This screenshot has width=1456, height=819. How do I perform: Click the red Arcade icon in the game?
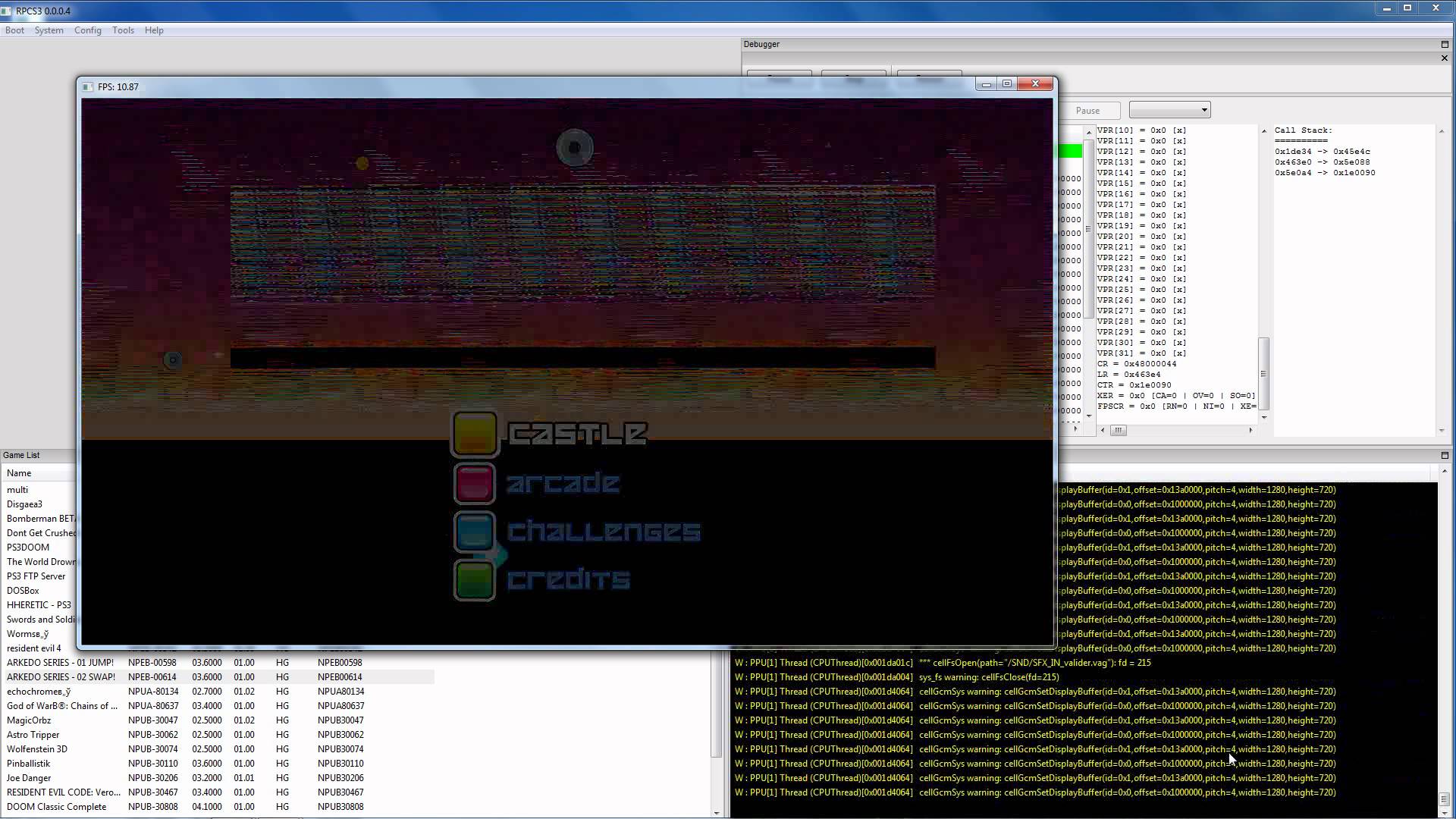click(x=475, y=484)
